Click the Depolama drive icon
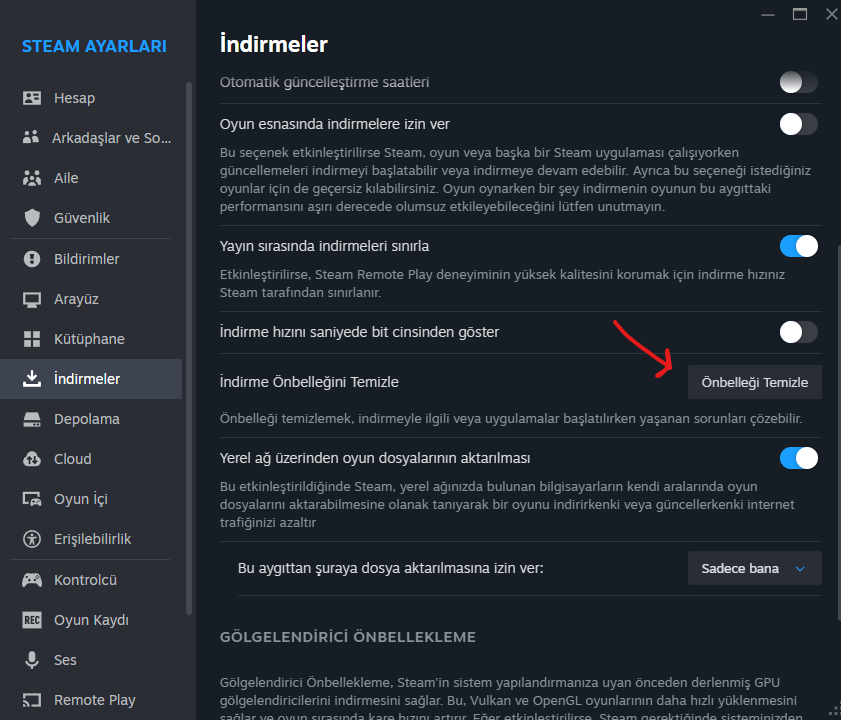The height and width of the screenshot is (720, 841). tap(32, 419)
